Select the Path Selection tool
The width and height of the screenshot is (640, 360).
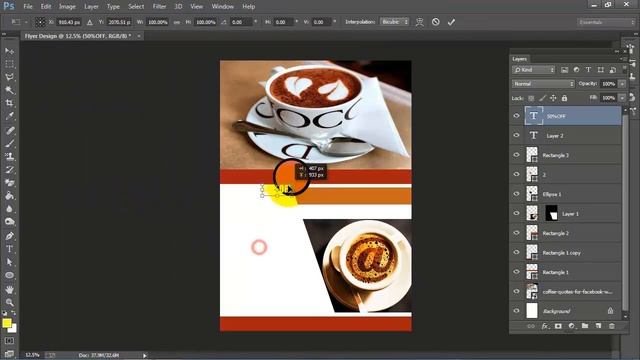[9, 262]
